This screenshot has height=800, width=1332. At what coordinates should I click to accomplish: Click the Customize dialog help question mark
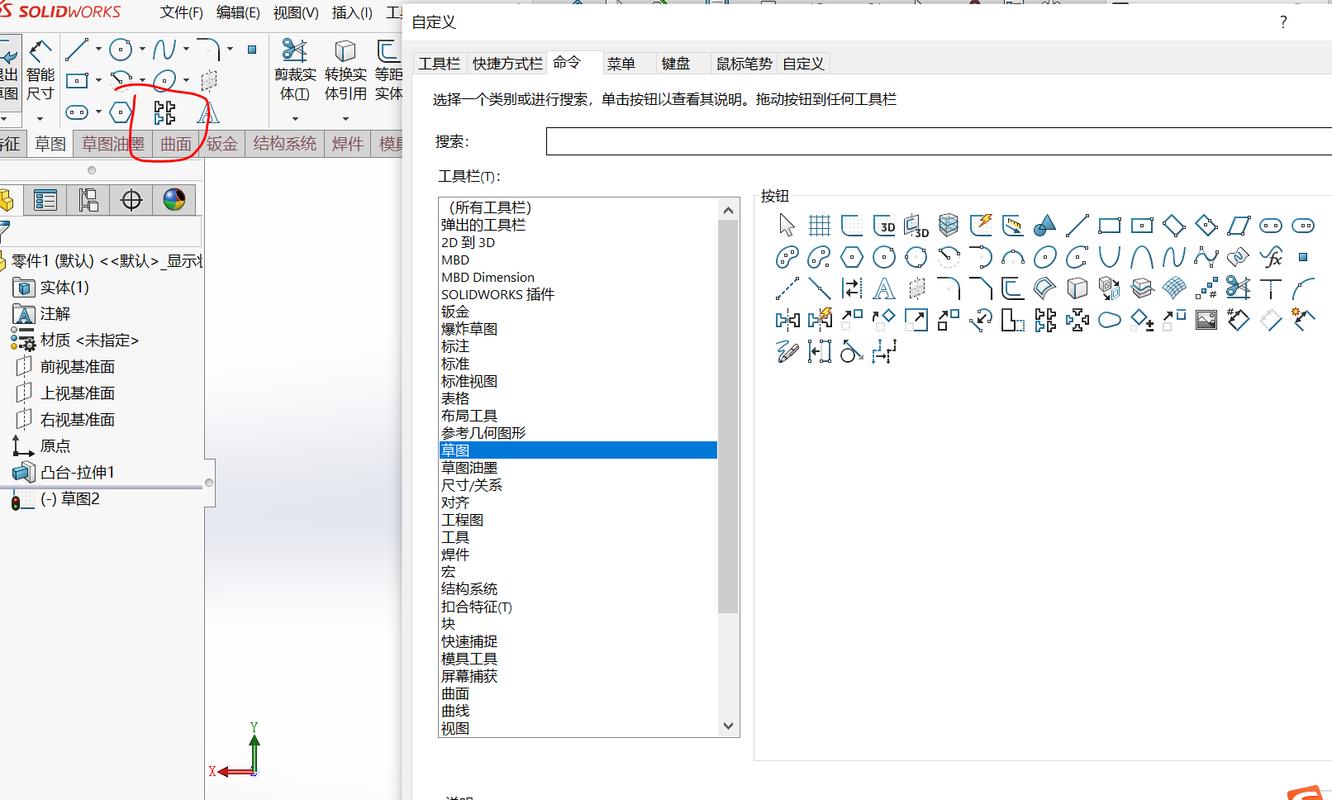click(1283, 22)
